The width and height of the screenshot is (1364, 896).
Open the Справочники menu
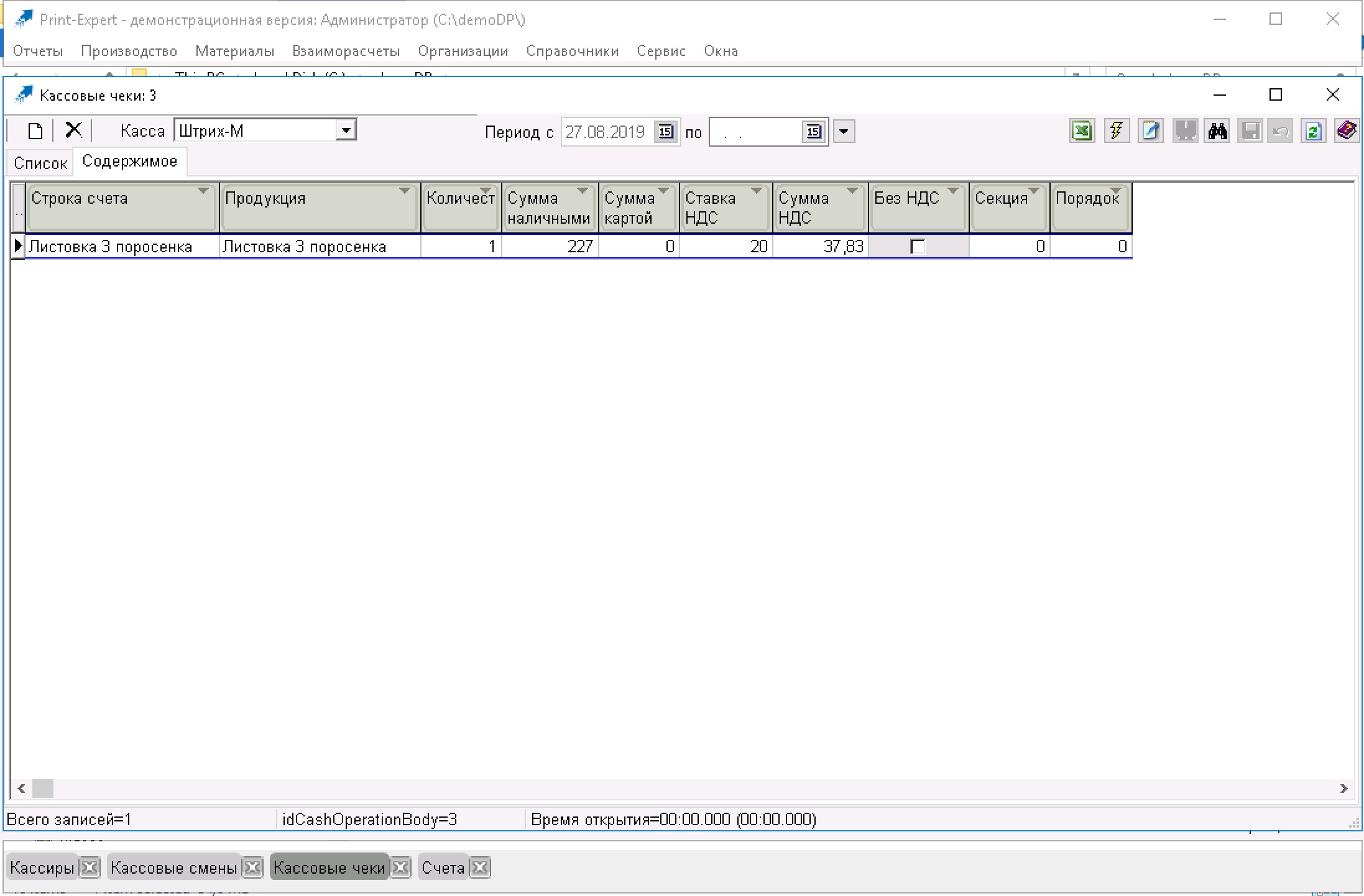tap(573, 51)
